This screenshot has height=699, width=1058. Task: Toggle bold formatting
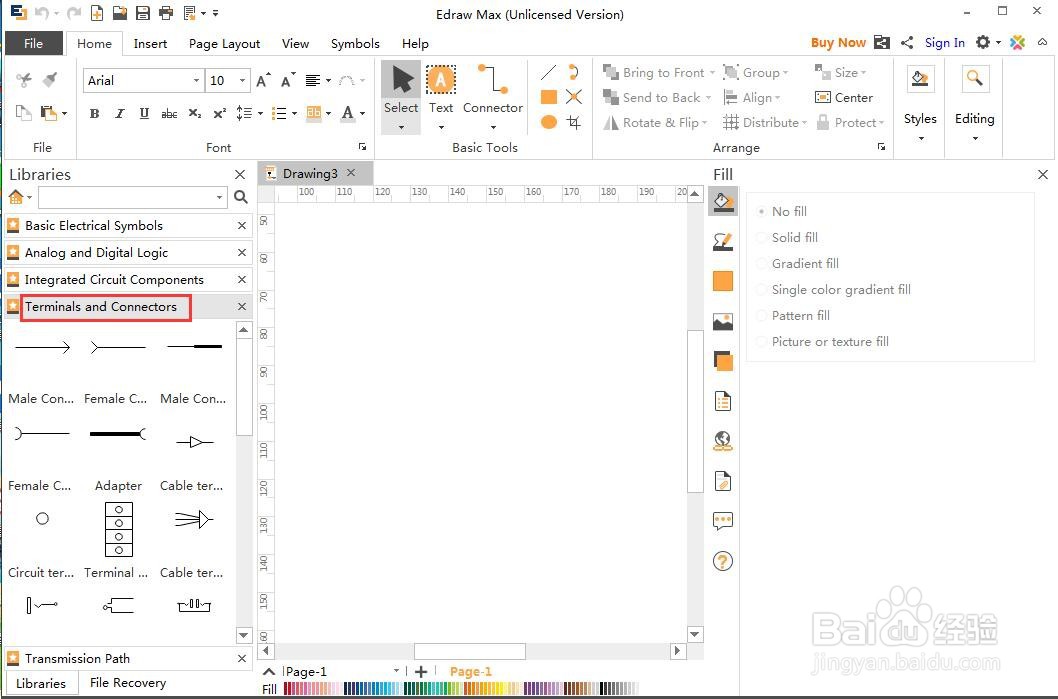tap(94, 113)
